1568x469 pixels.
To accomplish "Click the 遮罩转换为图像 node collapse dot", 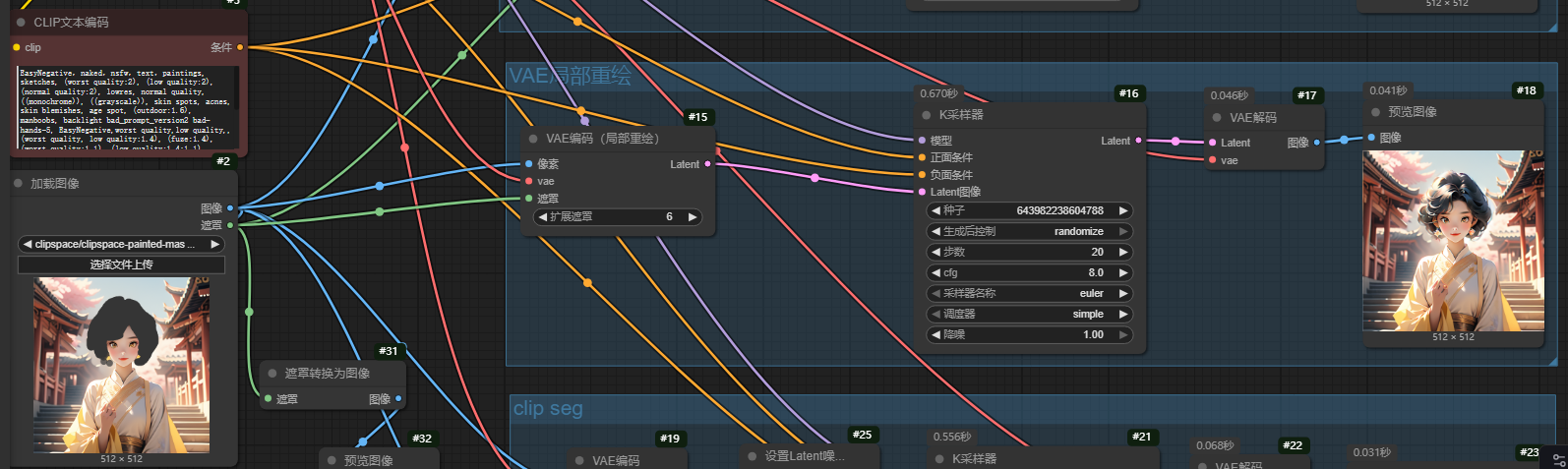I will (x=272, y=374).
